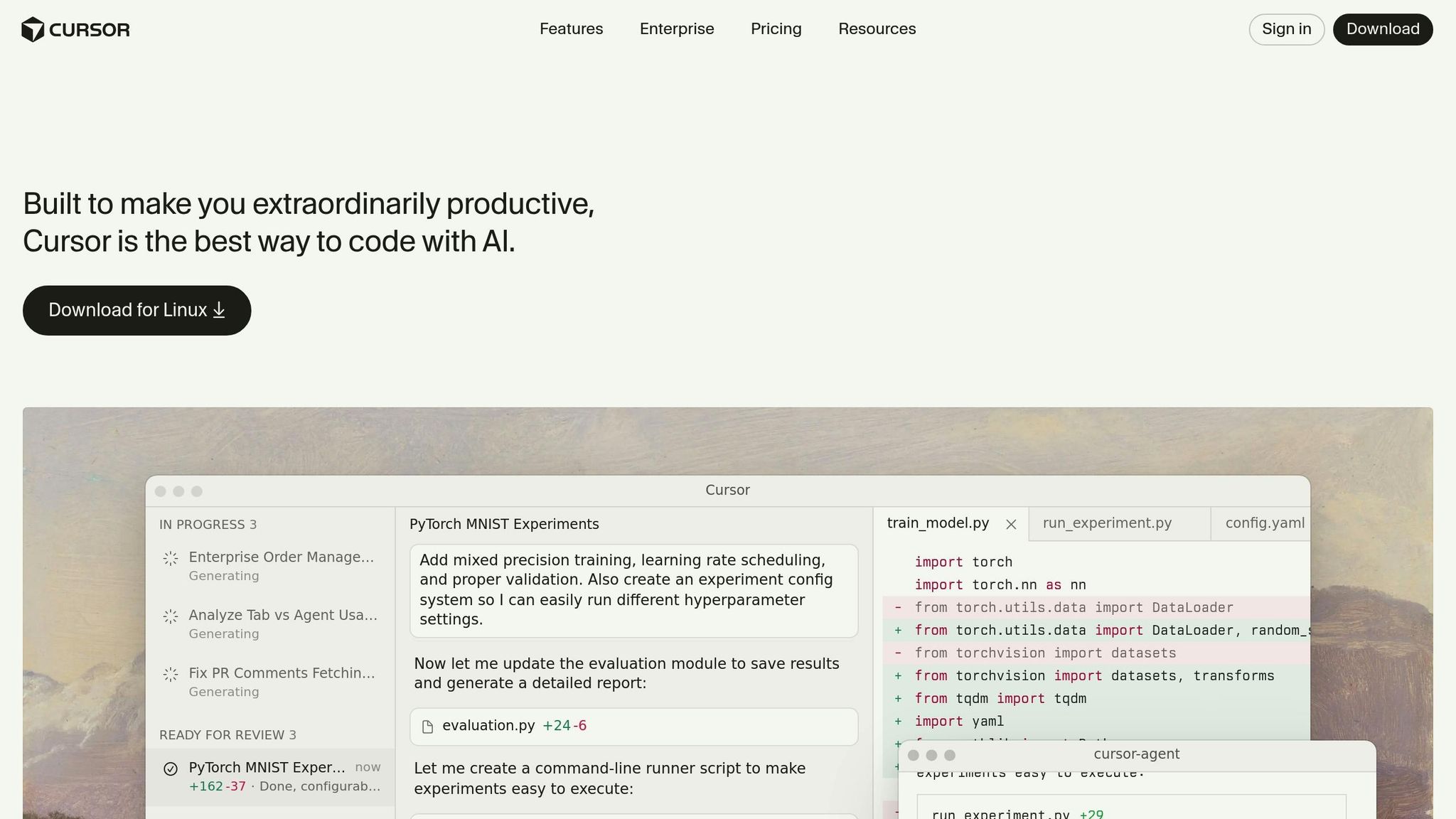Click the Cursor cube logo icon
The image size is (1456, 819).
click(x=33, y=30)
